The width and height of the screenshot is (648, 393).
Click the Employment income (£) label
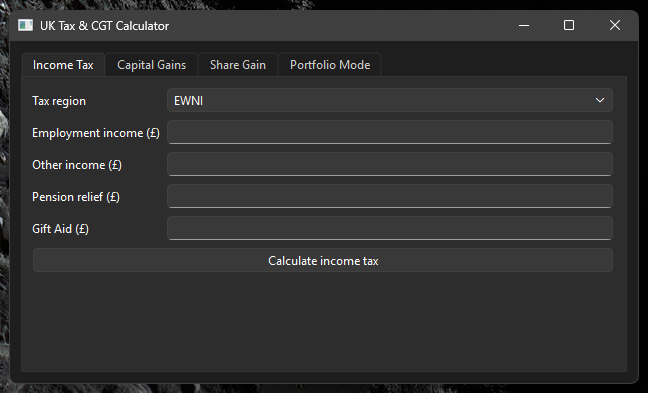click(96, 133)
